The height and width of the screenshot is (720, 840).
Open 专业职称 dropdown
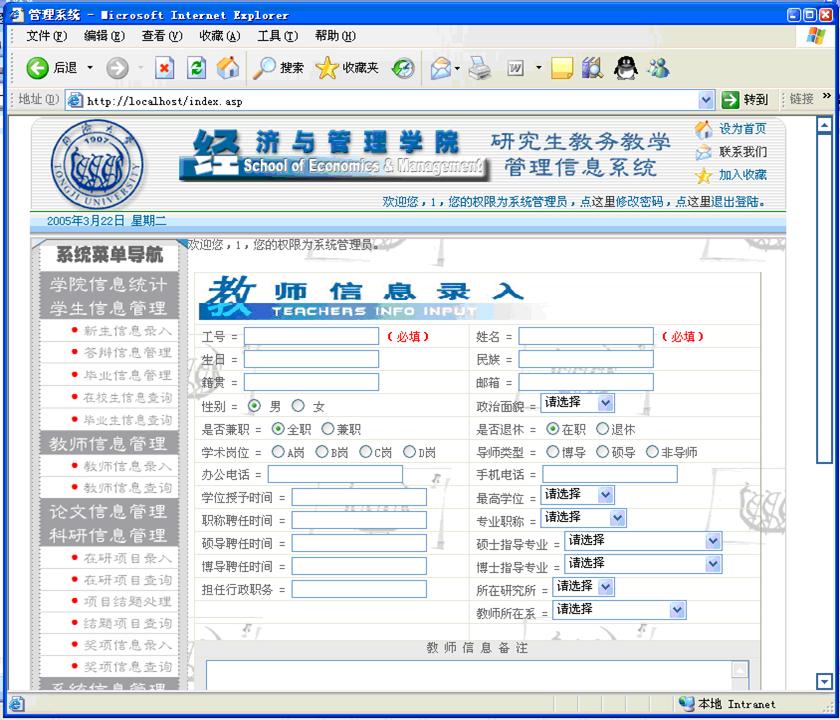coord(583,518)
